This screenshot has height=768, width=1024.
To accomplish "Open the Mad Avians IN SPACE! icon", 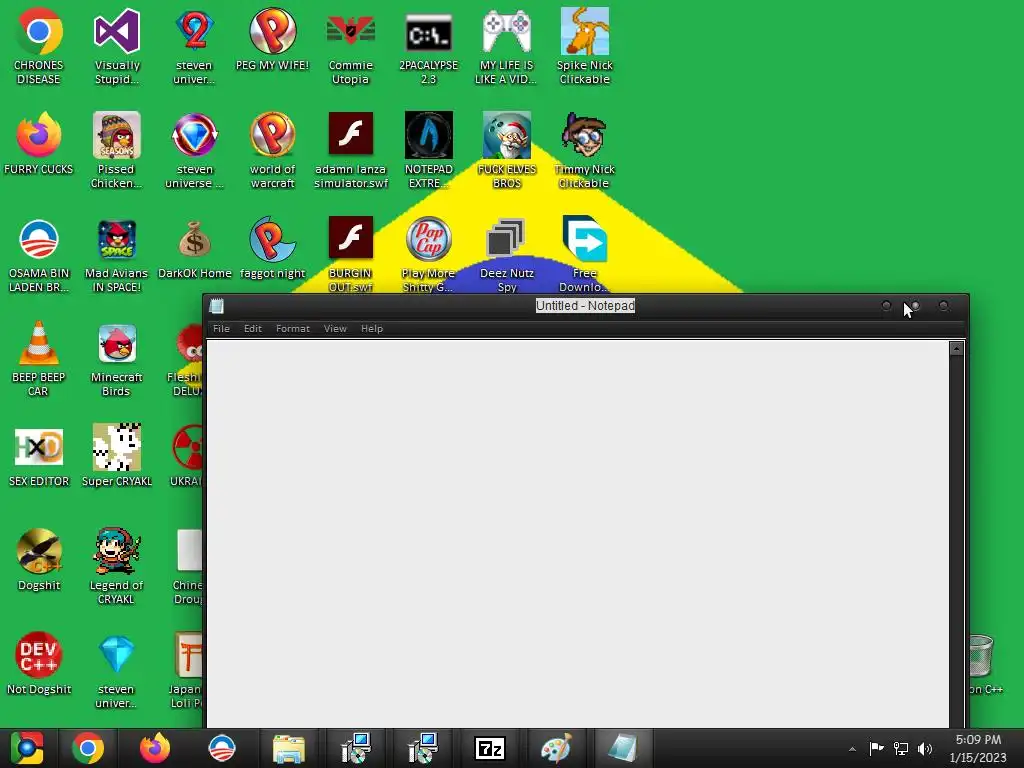I will click(117, 255).
